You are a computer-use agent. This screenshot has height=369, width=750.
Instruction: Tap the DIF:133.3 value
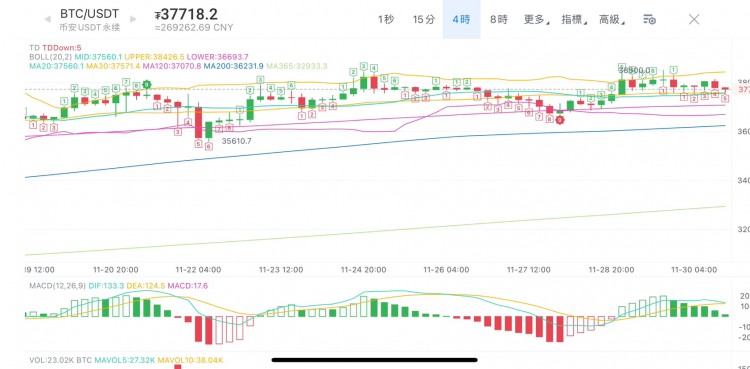[x=106, y=286]
